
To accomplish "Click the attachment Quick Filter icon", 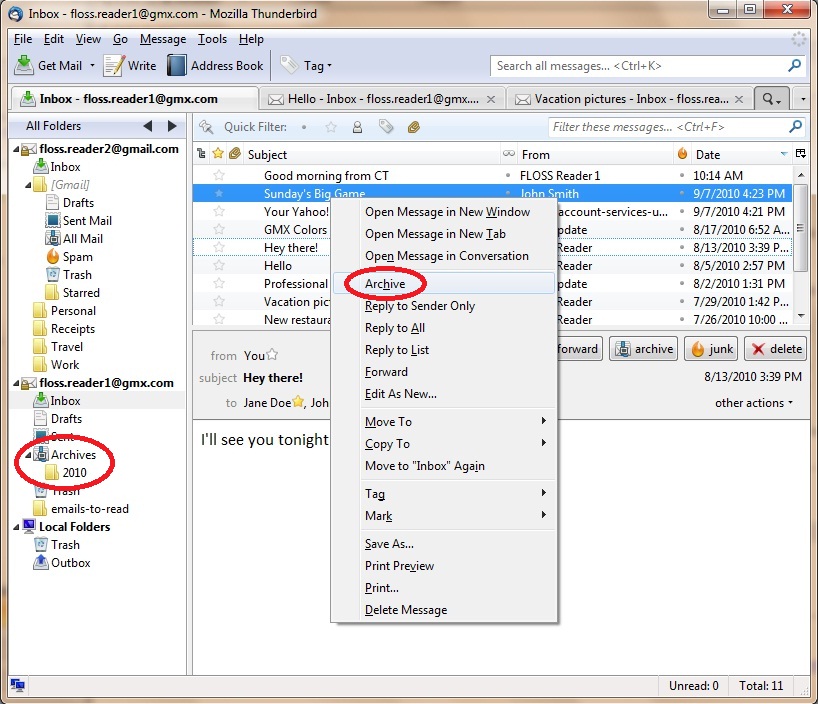I will (x=414, y=127).
